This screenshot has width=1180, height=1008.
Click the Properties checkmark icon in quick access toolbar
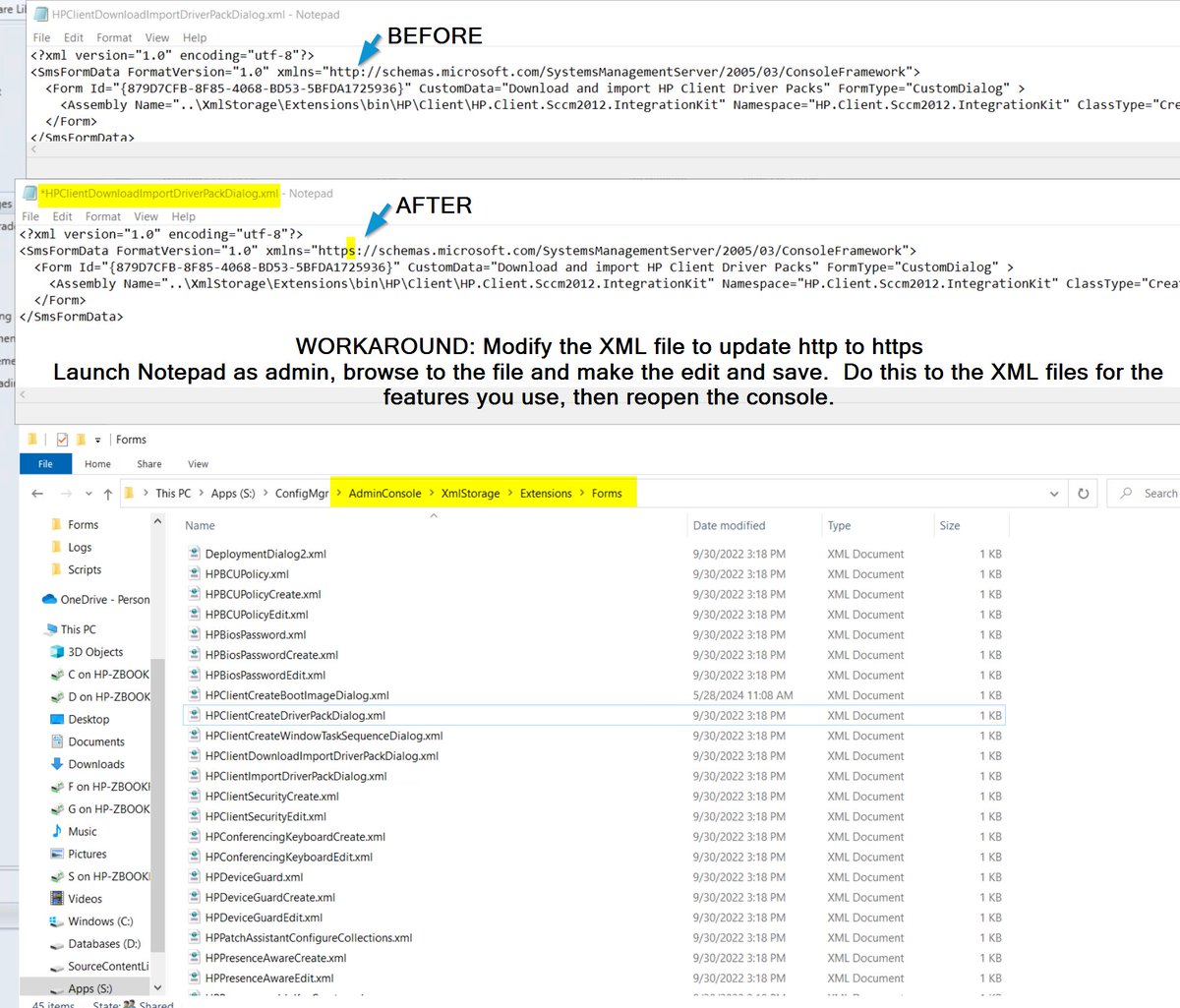pyautogui.click(x=62, y=440)
